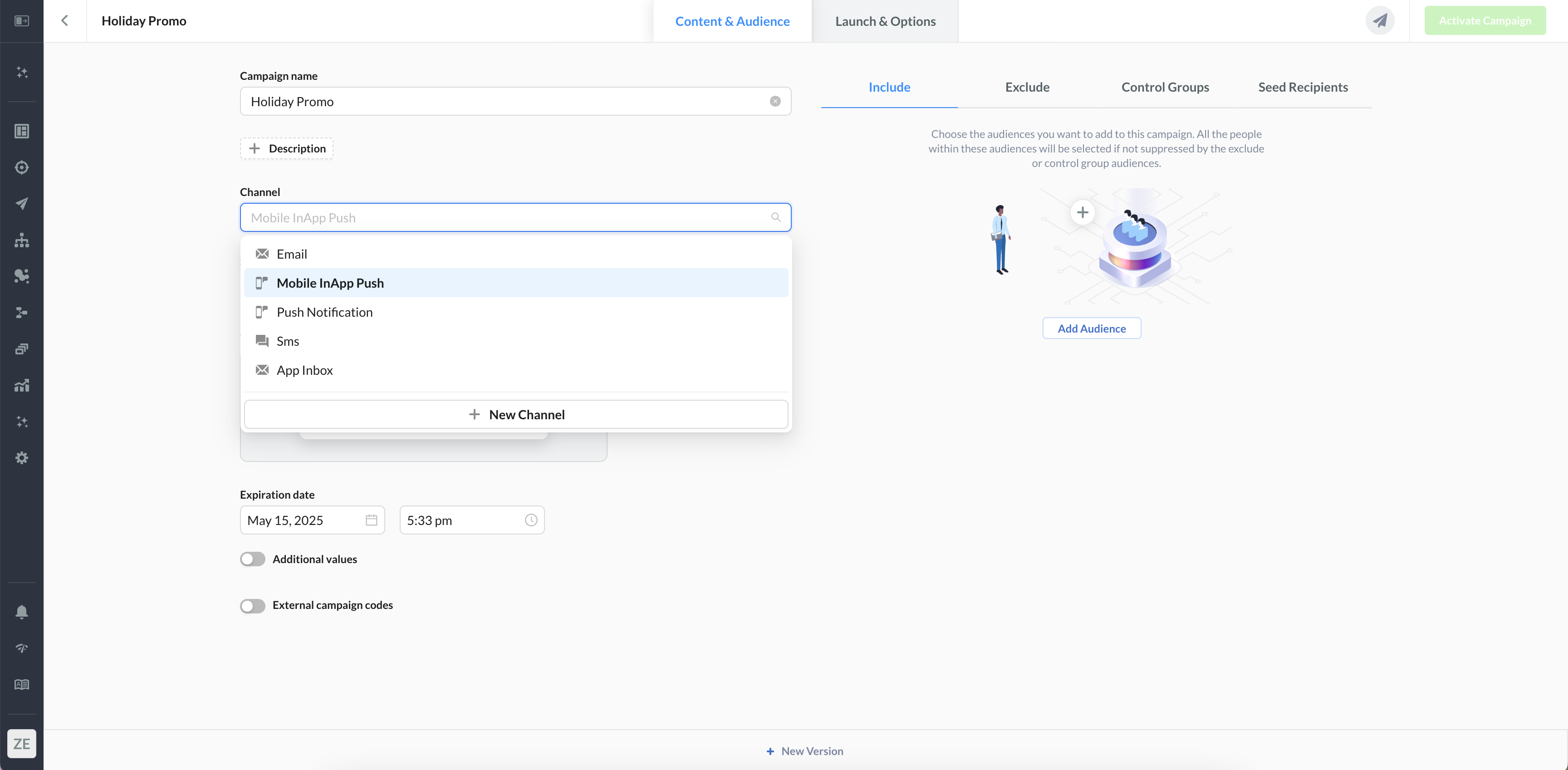Viewport: 1568px width, 770px height.
Task: Click the back arrow beside Holiday Promo
Action: pyautogui.click(x=64, y=21)
